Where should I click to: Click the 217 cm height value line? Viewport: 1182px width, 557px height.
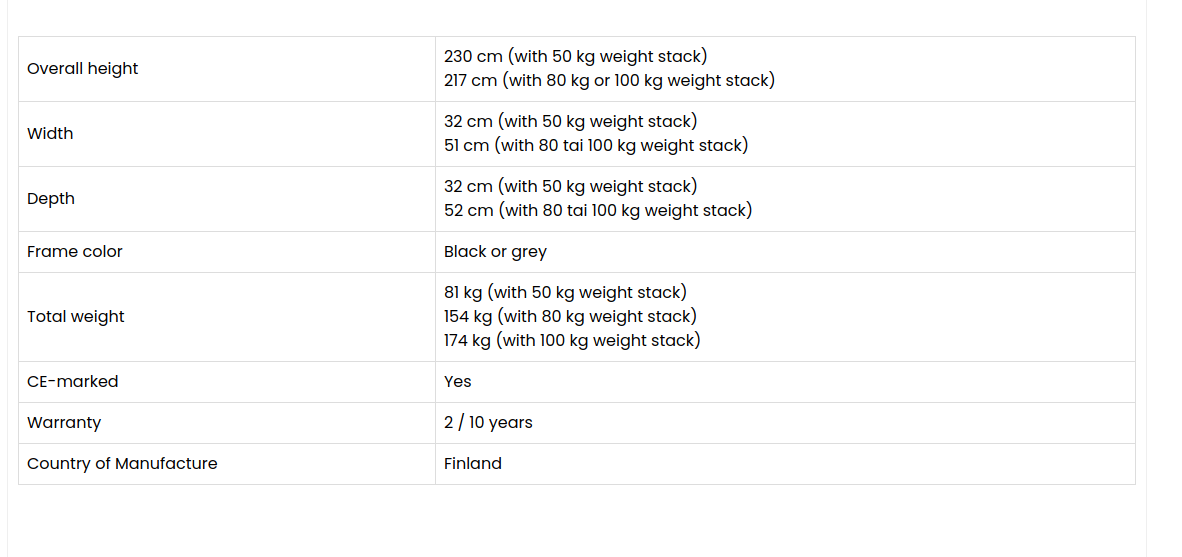coord(609,81)
